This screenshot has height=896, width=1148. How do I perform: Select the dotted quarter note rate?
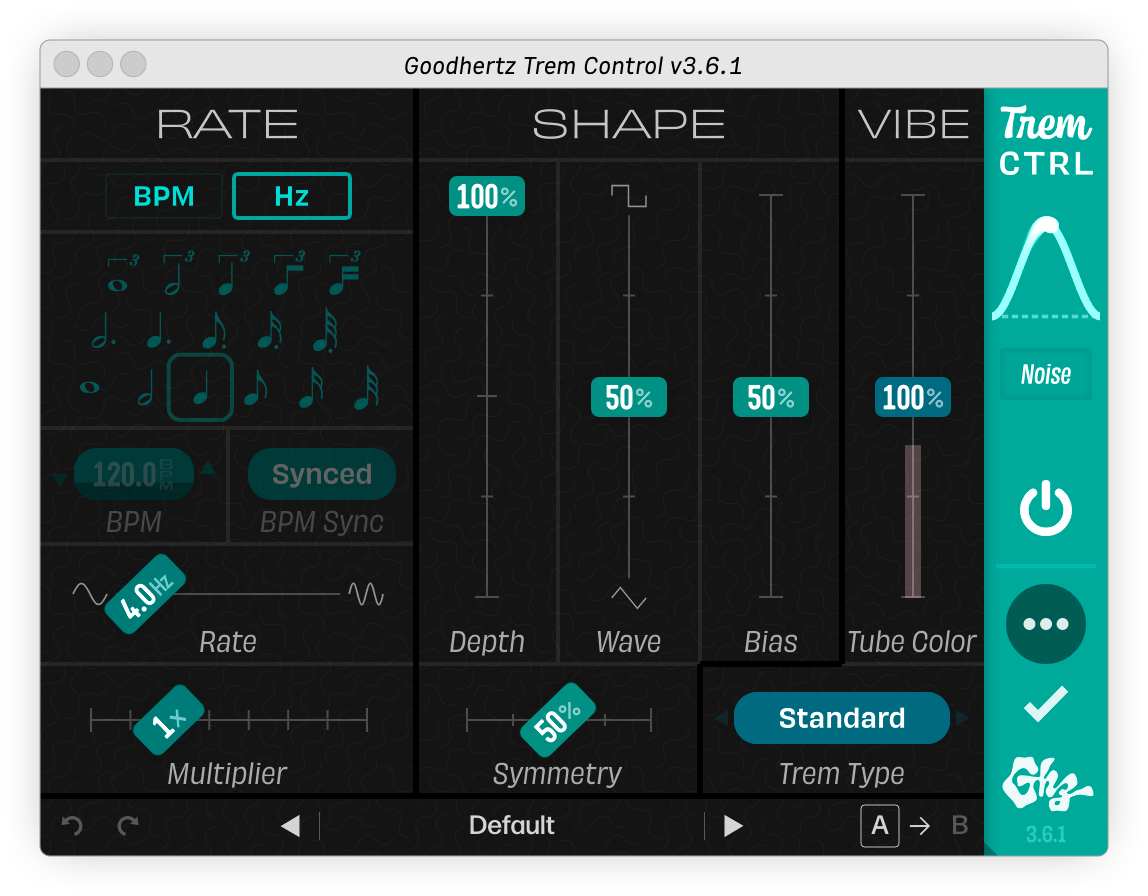[158, 330]
